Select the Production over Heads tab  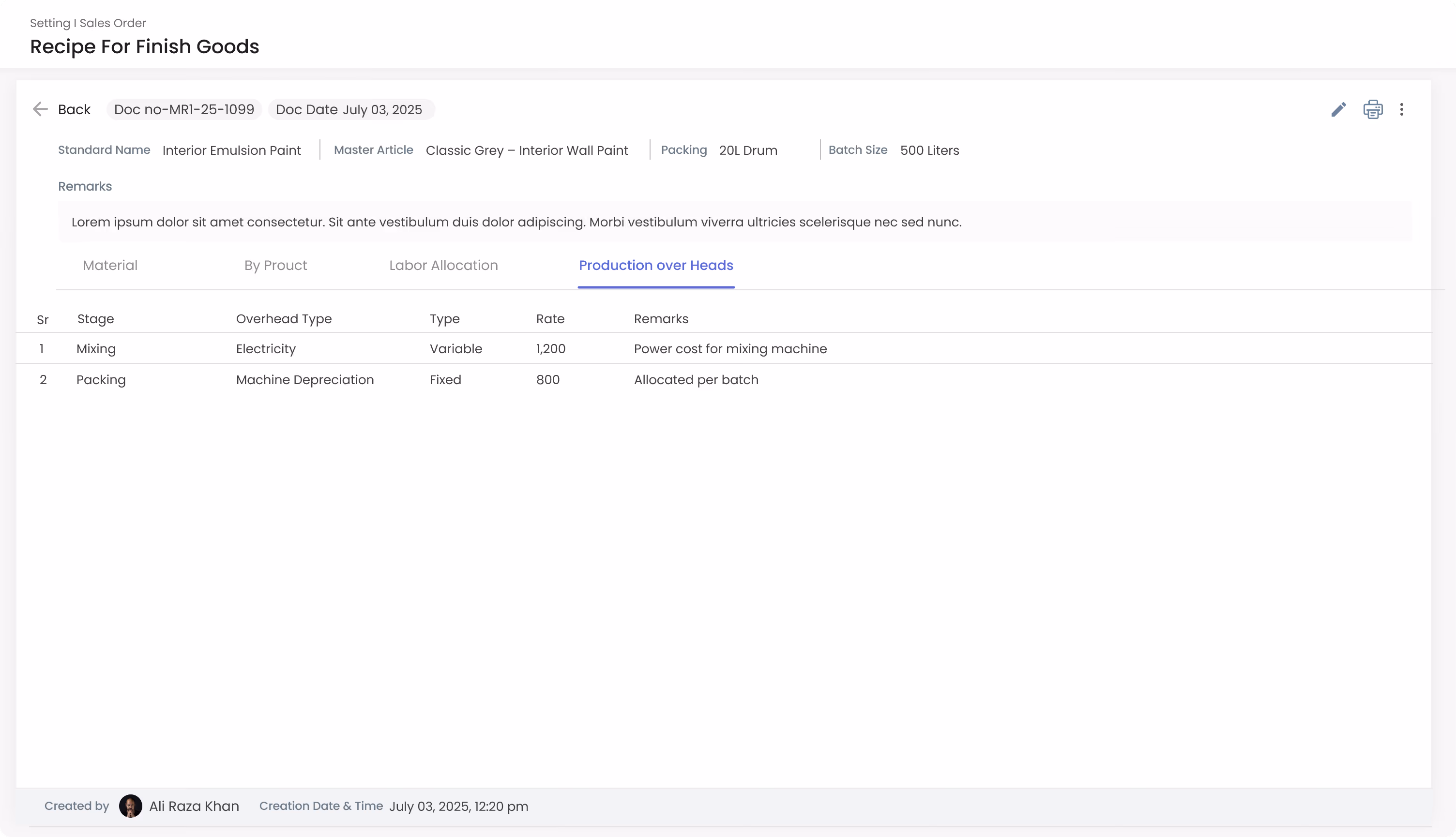pyautogui.click(x=655, y=265)
